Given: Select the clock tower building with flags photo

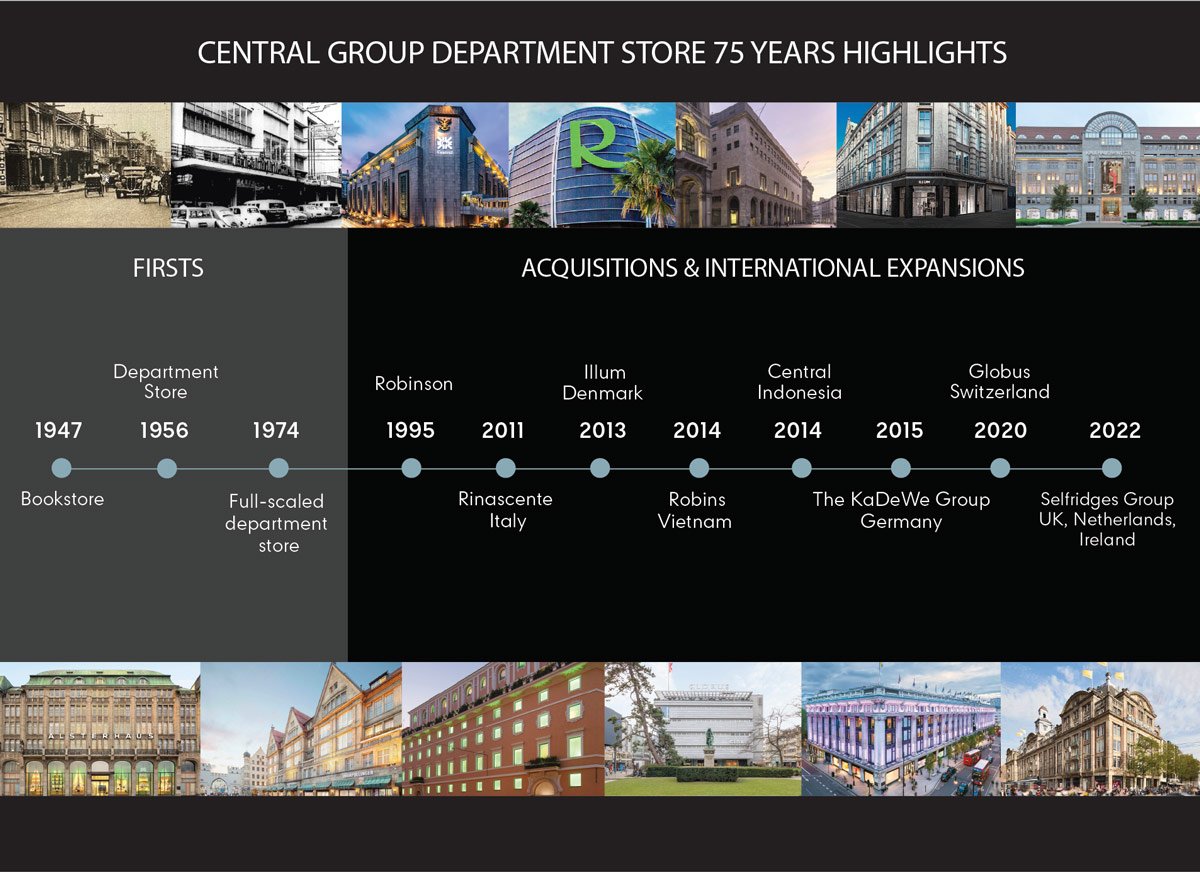Looking at the screenshot, I should coord(1100,729).
